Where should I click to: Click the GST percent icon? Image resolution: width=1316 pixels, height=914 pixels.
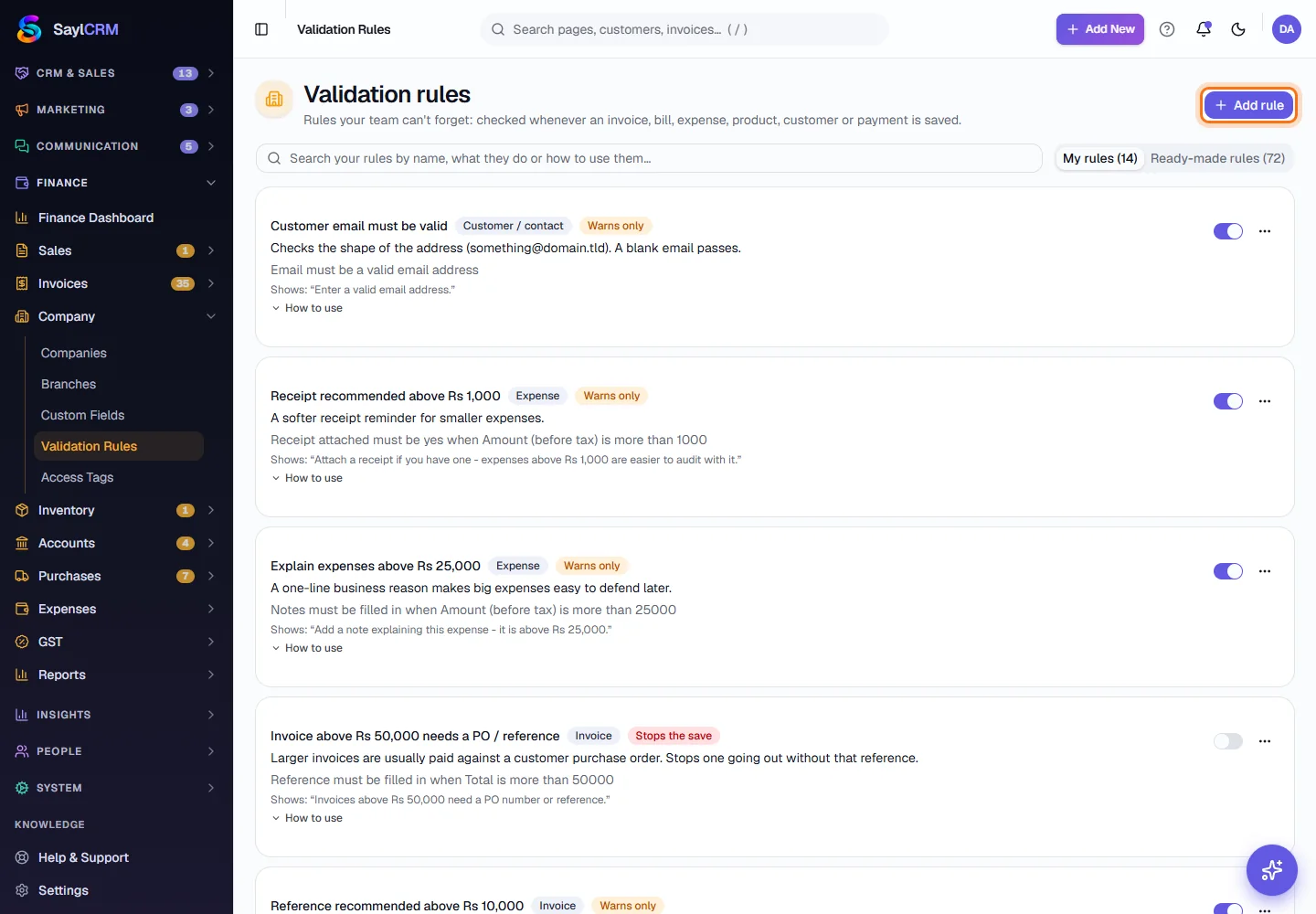point(22,642)
